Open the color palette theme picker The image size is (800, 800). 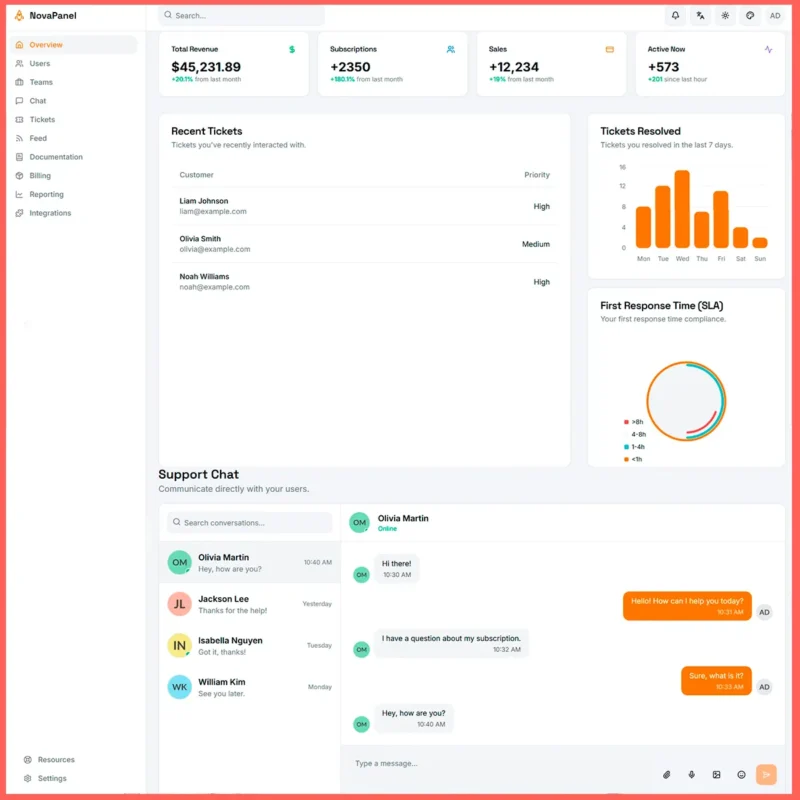pos(750,16)
